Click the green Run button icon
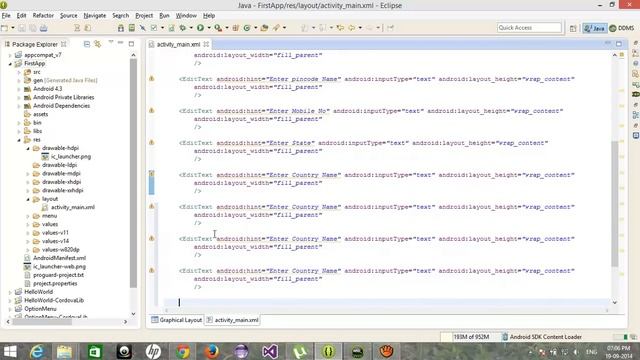 [200, 28]
